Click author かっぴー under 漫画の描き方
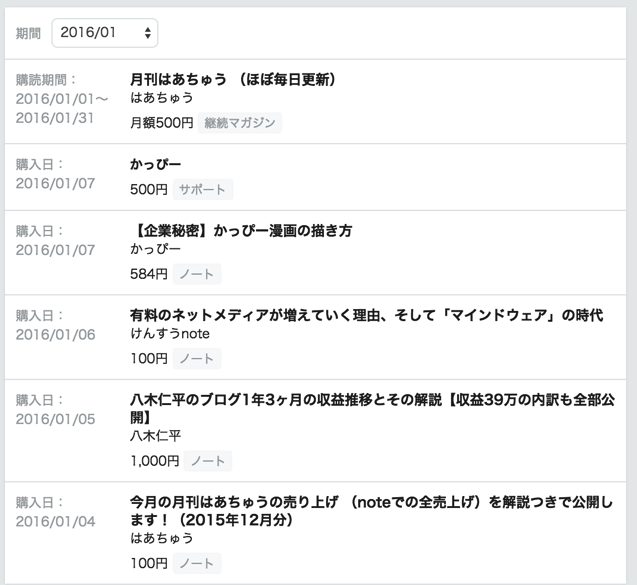 pos(155,249)
